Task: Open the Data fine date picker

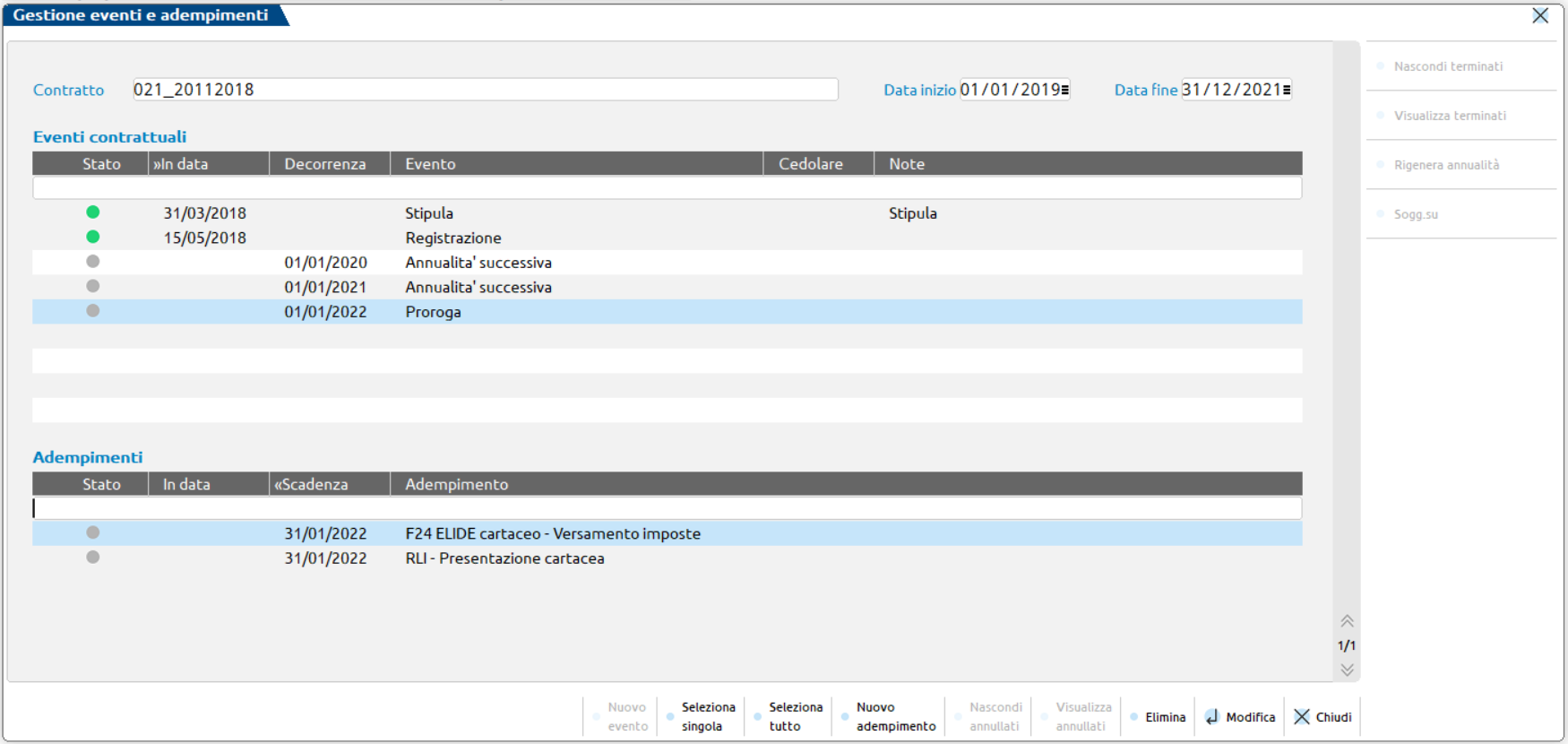Action: pos(1287,90)
